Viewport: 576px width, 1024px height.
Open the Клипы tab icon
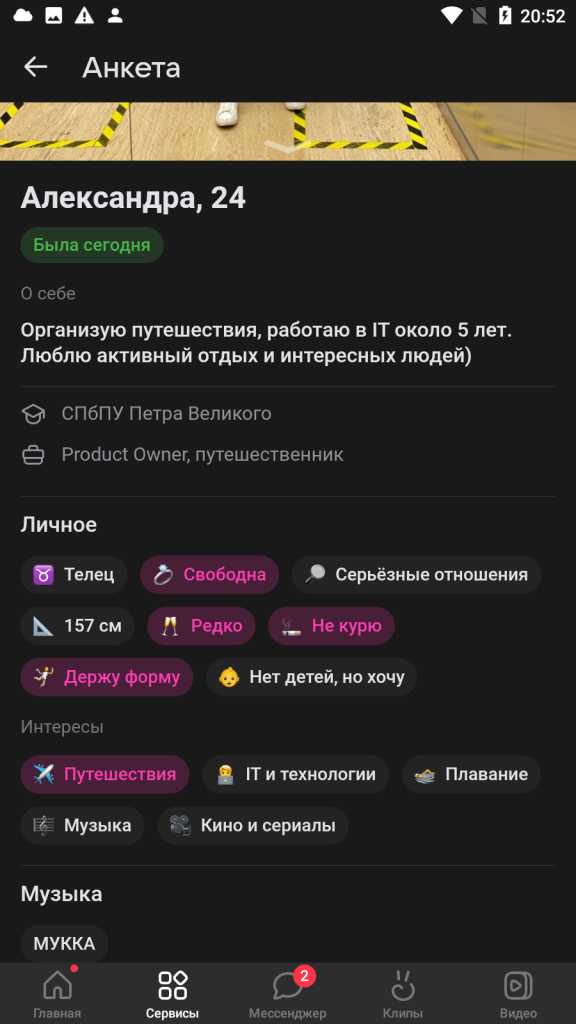(403, 985)
